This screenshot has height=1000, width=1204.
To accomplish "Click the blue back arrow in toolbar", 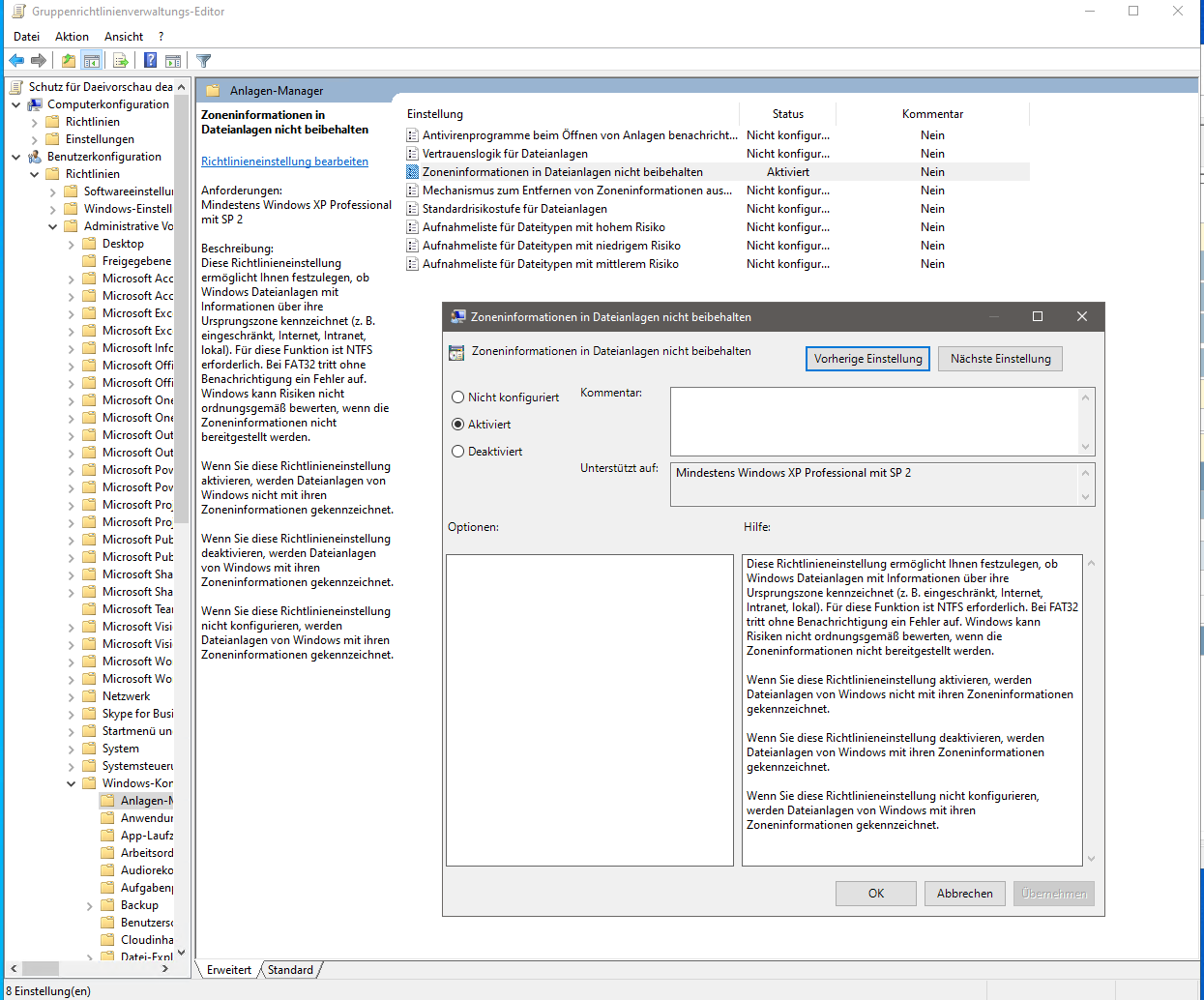I will [16, 61].
